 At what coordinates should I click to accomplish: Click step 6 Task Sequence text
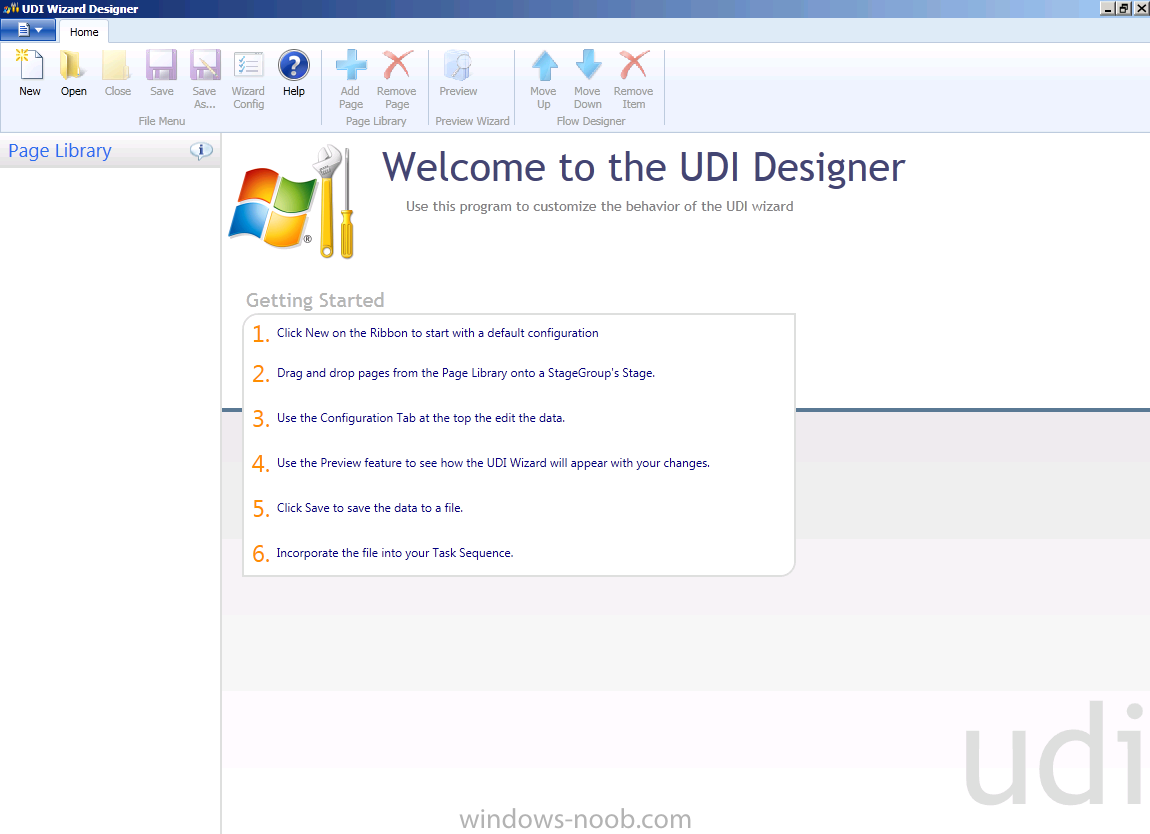pyautogui.click(x=395, y=553)
